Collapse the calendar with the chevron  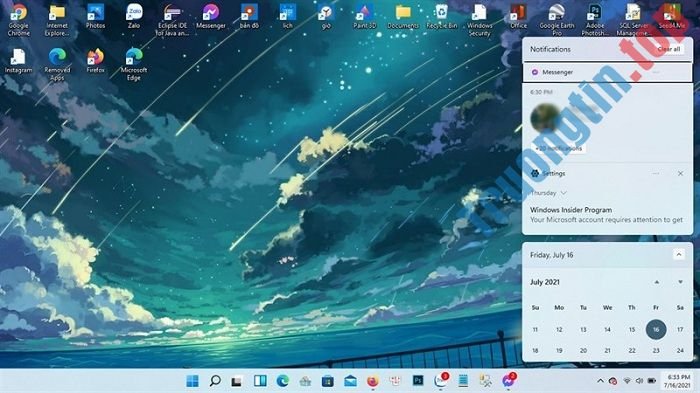pyautogui.click(x=679, y=255)
